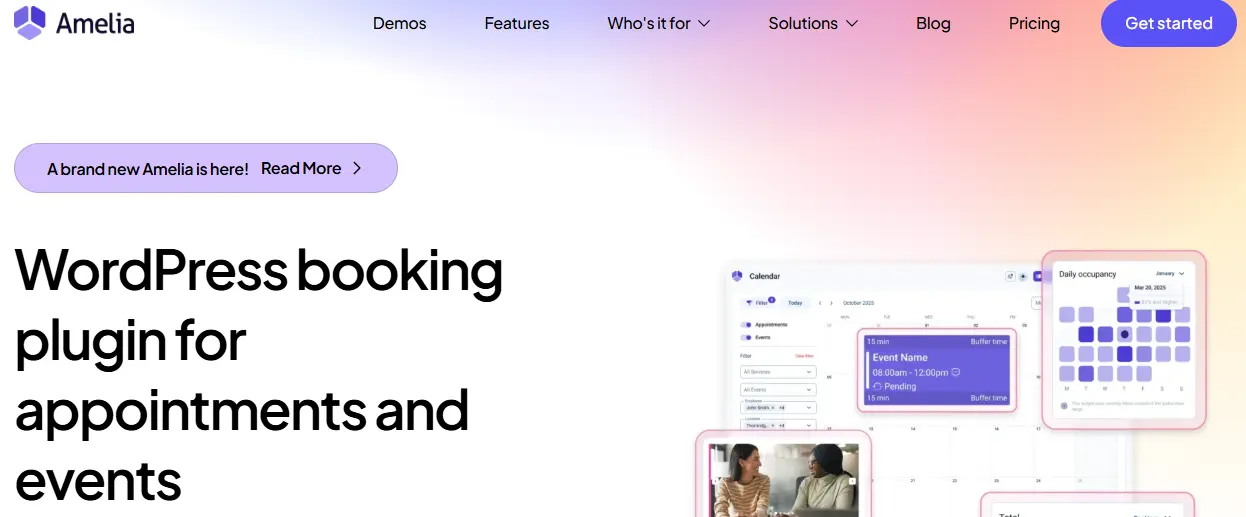The image size is (1246, 517).
Task: Select the Event Name appointment card
Action: (x=937, y=370)
